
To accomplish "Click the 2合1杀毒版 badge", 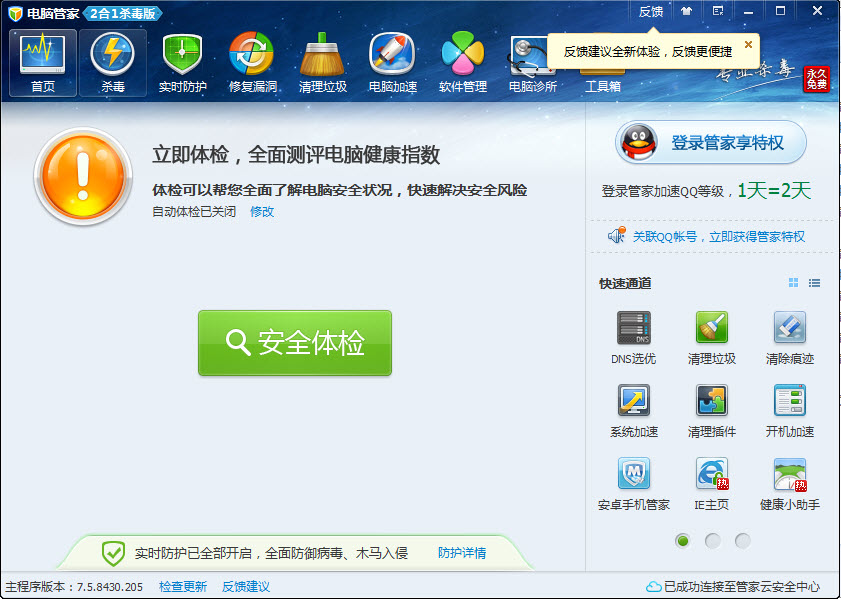I will tap(123, 13).
